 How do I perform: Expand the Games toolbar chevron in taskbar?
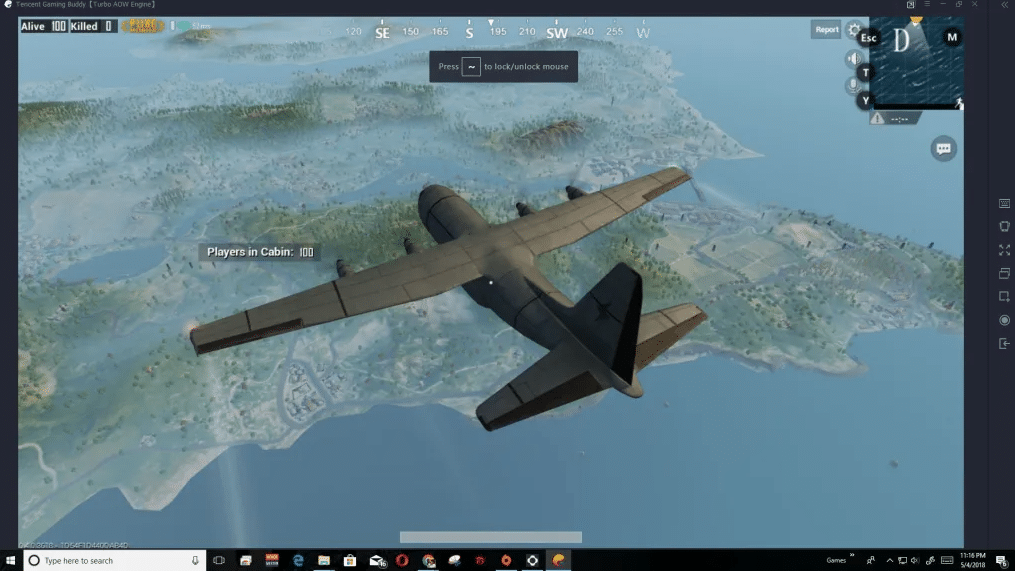point(852,555)
